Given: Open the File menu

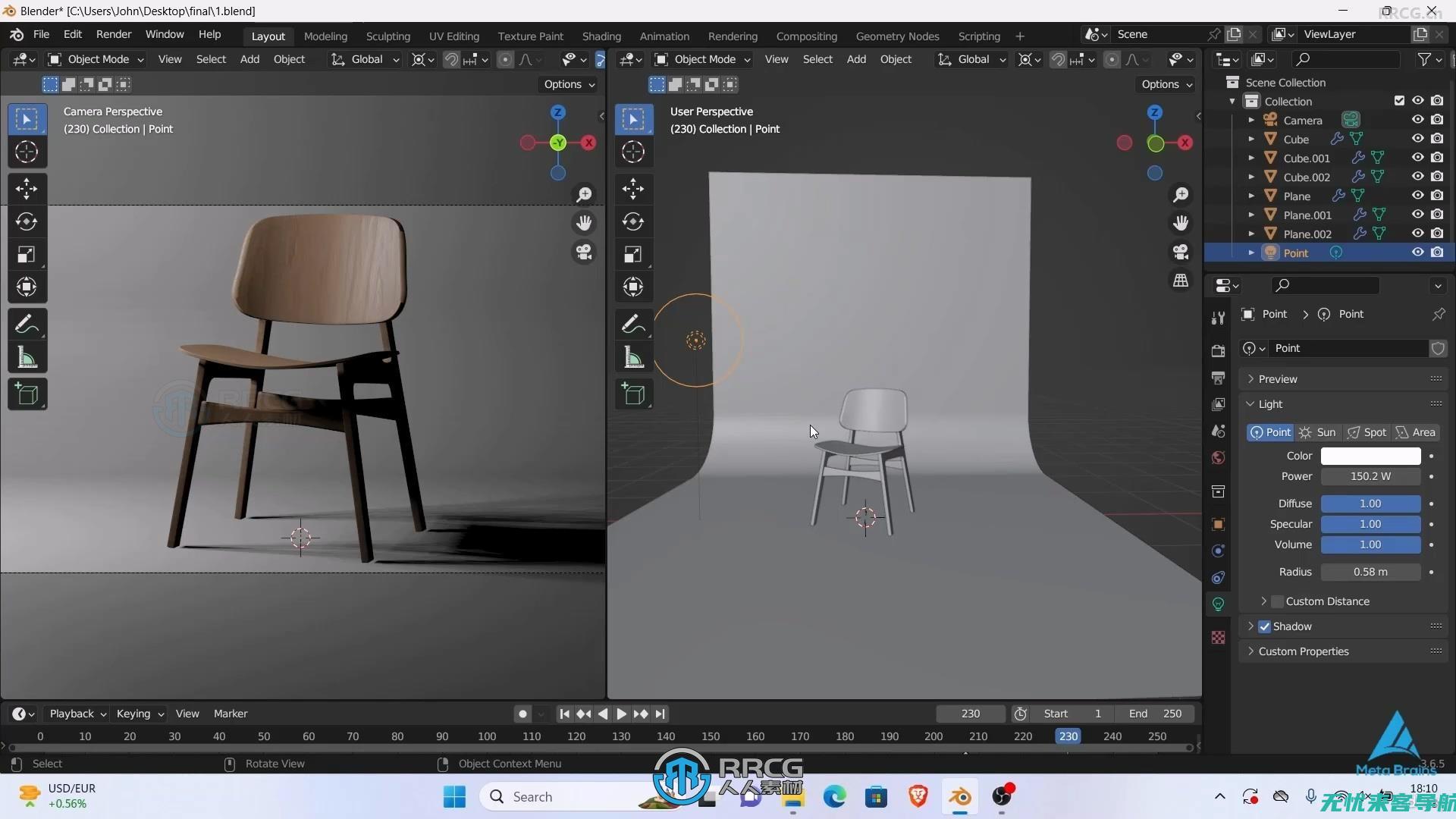Looking at the screenshot, I should (41, 34).
